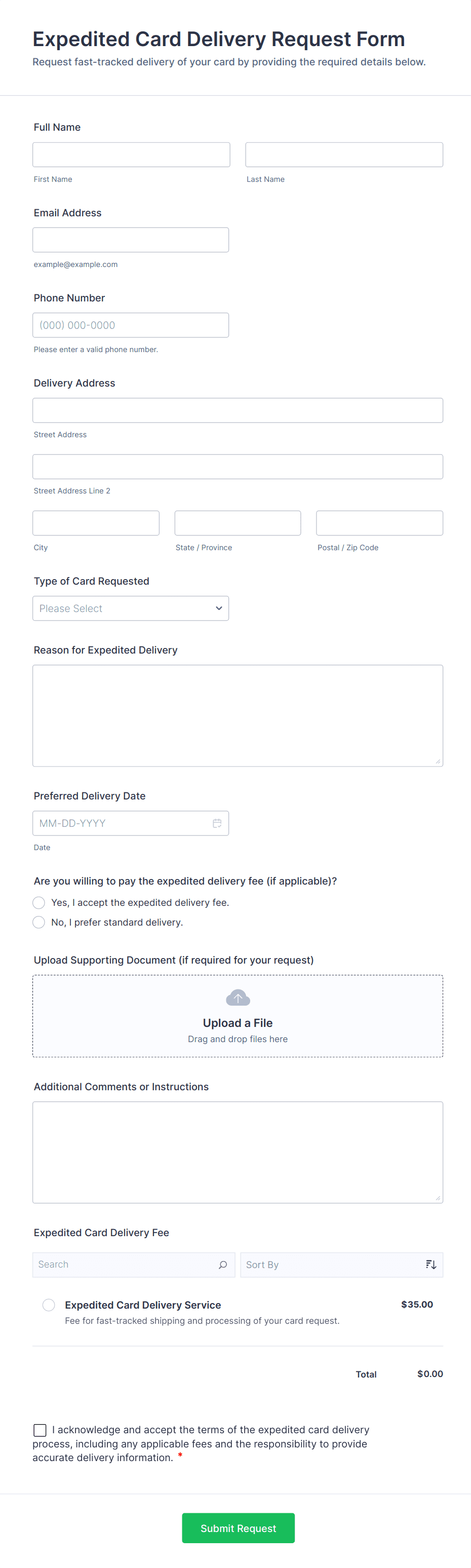Screen dimensions: 471x1568
Task: Click the Street Address Line 2 field
Action: [238, 467]
